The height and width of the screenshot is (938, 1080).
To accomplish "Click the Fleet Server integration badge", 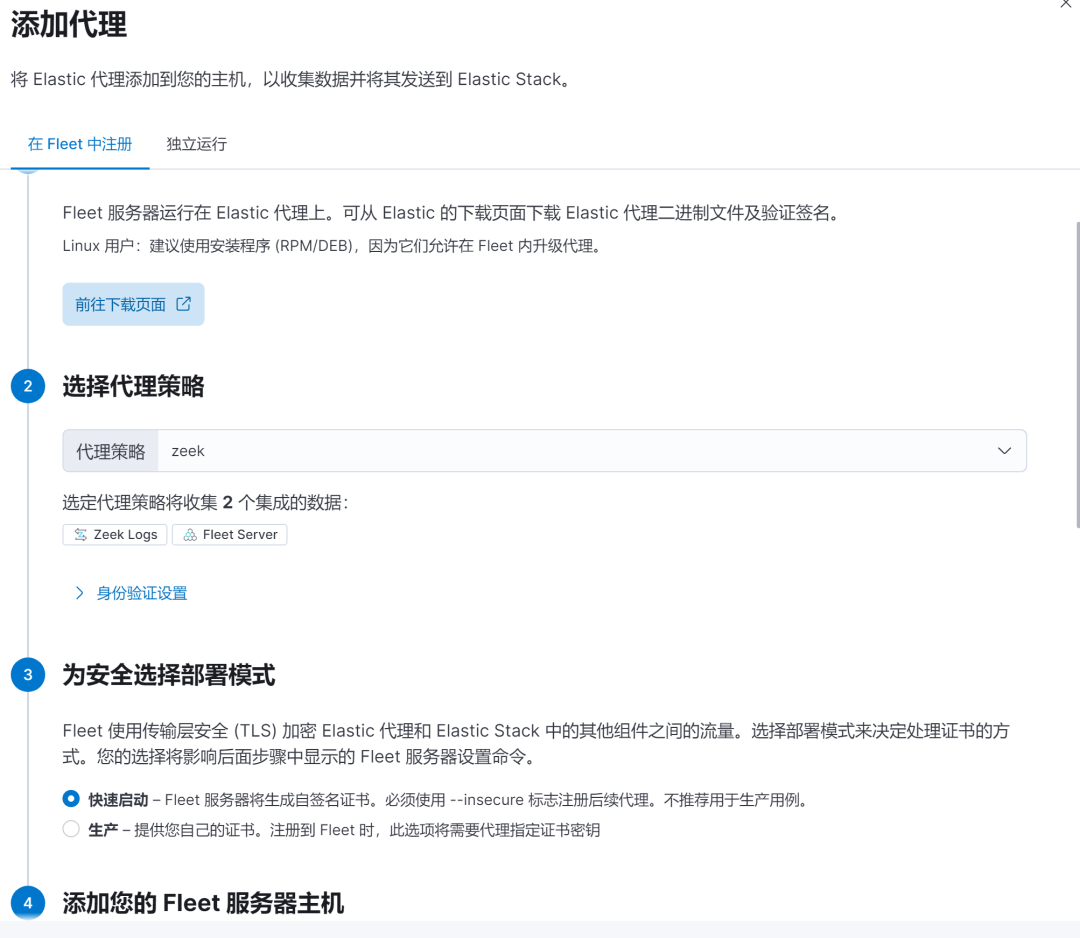I will pyautogui.click(x=229, y=534).
